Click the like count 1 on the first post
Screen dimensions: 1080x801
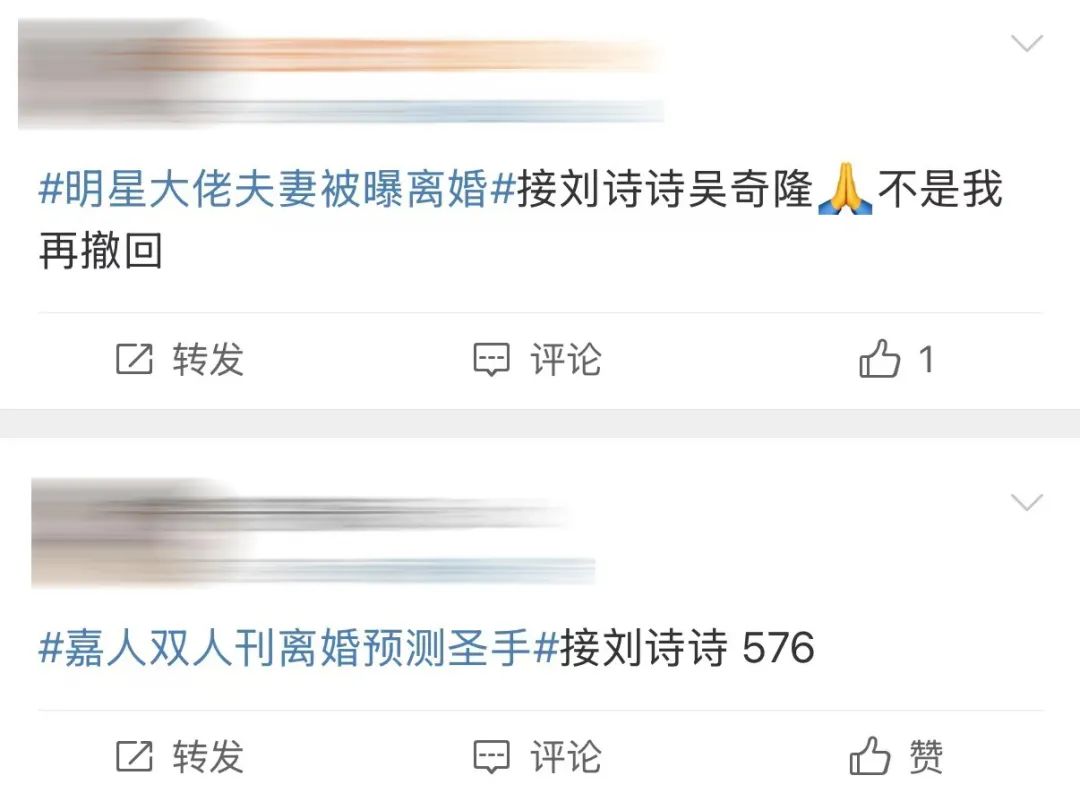(926, 360)
